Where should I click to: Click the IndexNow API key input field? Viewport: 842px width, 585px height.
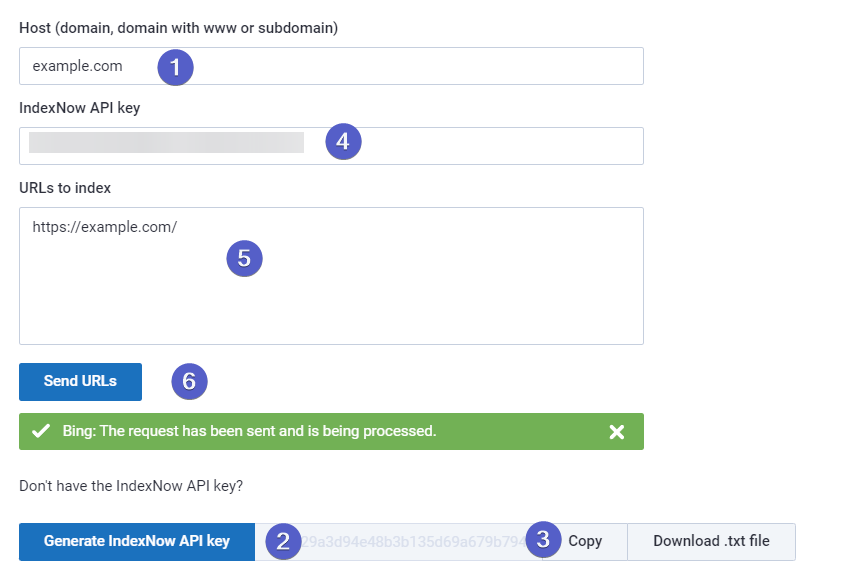331,146
